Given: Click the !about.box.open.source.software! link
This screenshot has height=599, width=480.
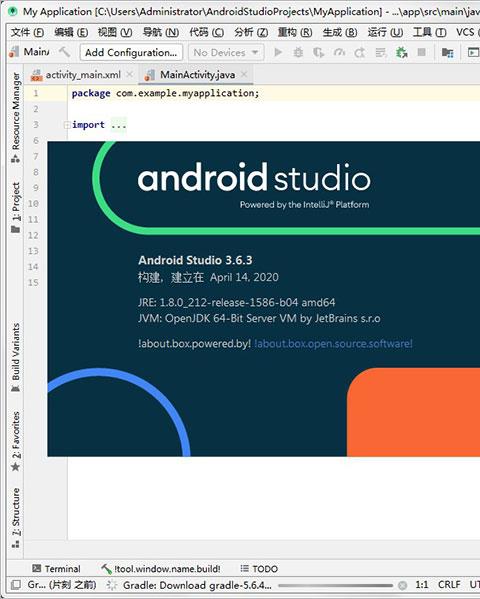Looking at the screenshot, I should tap(333, 343).
